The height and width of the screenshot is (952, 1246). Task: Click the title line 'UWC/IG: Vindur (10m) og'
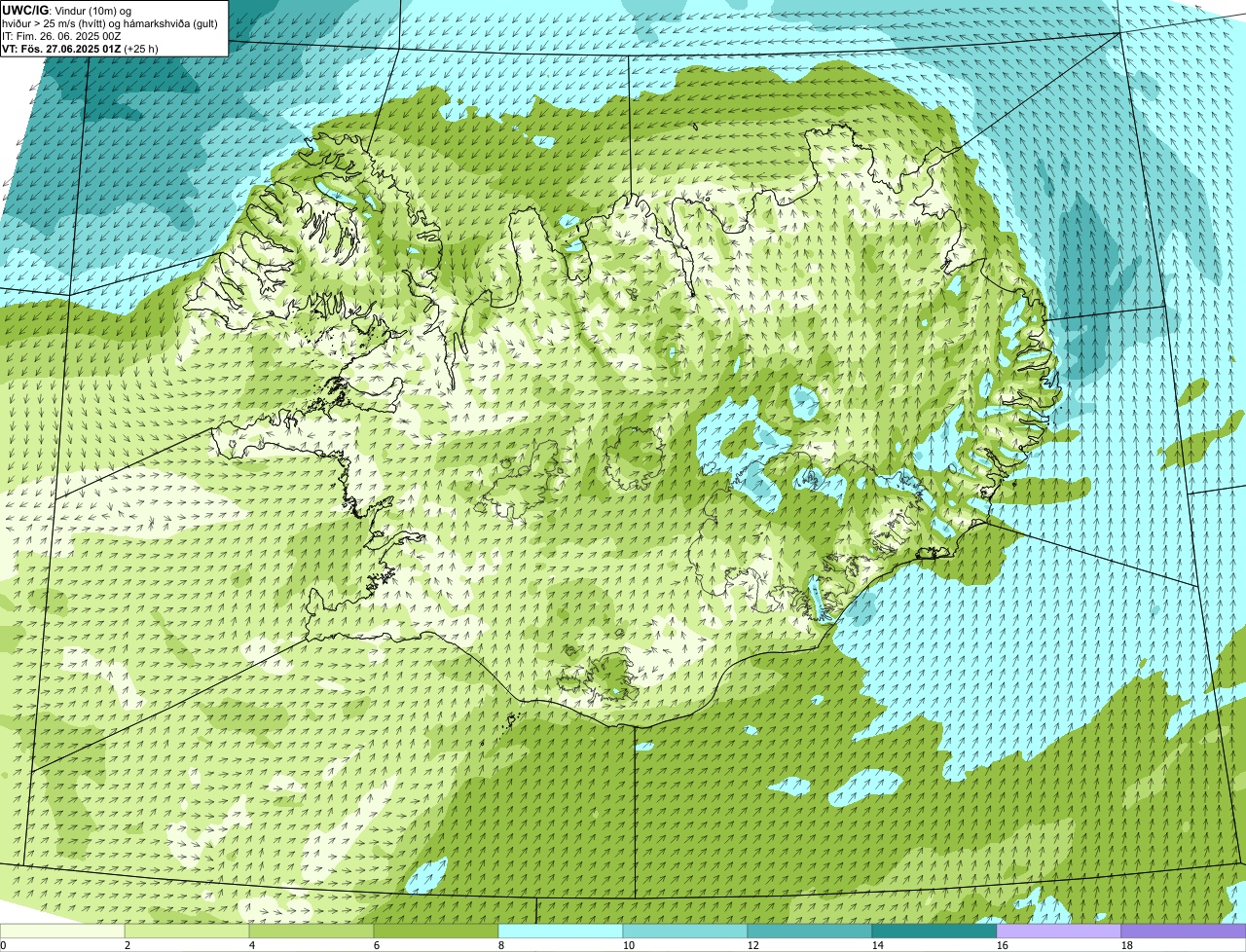pyautogui.click(x=67, y=10)
